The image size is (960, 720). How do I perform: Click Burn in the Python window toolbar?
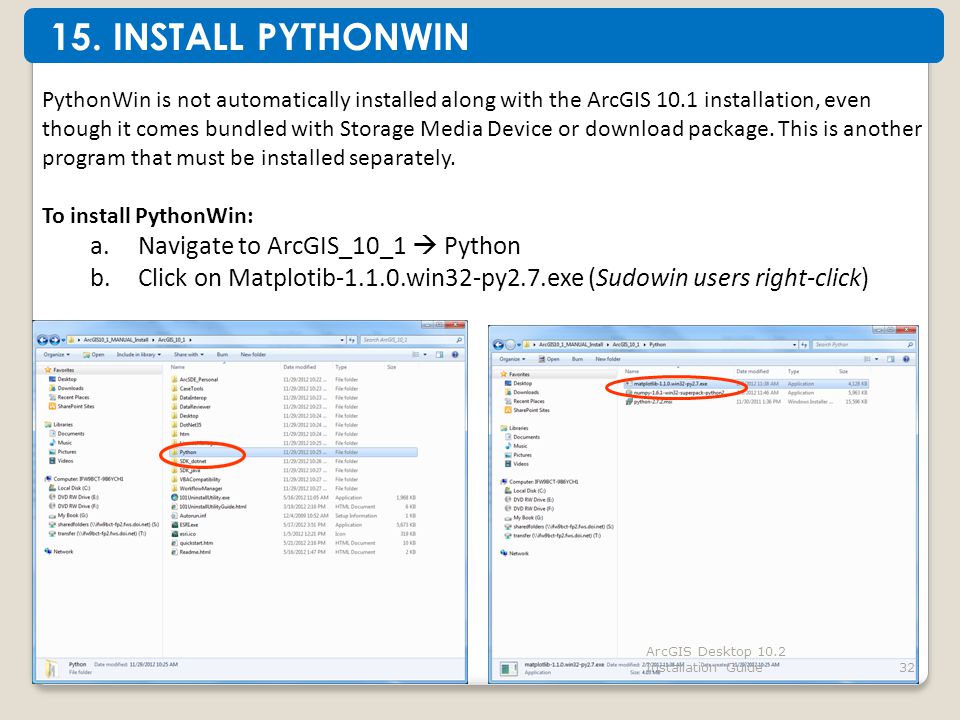(577, 359)
